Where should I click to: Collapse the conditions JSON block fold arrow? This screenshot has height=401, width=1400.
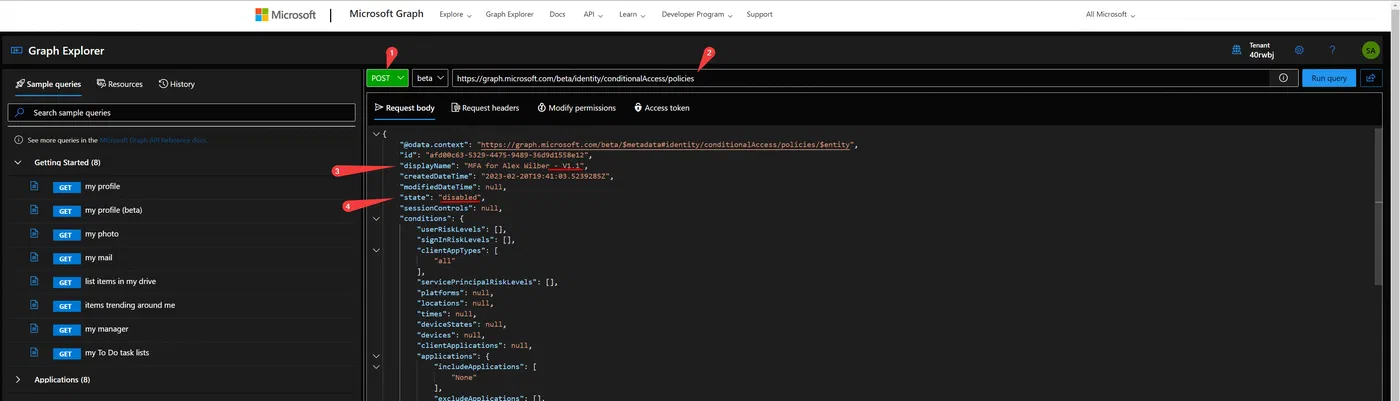coord(375,218)
